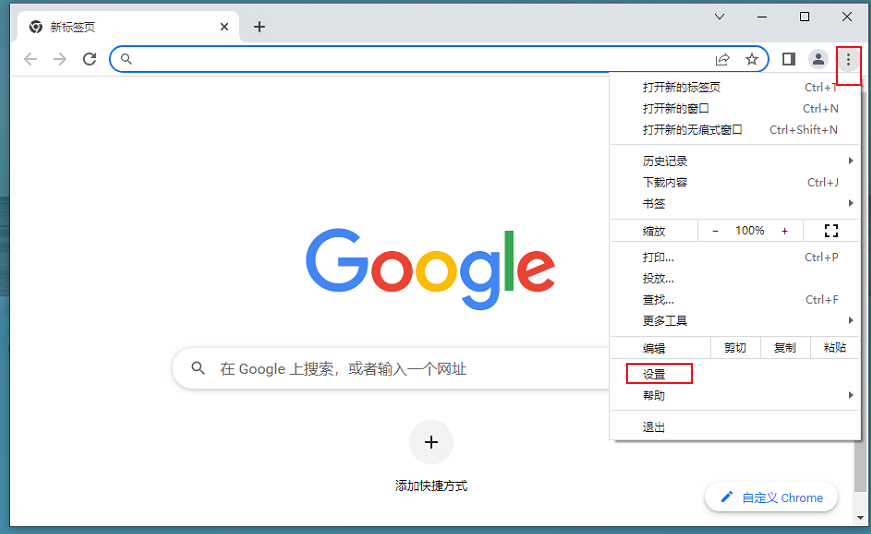Click the 编辑 label in the menu
871x534 pixels.
pyautogui.click(x=654, y=348)
